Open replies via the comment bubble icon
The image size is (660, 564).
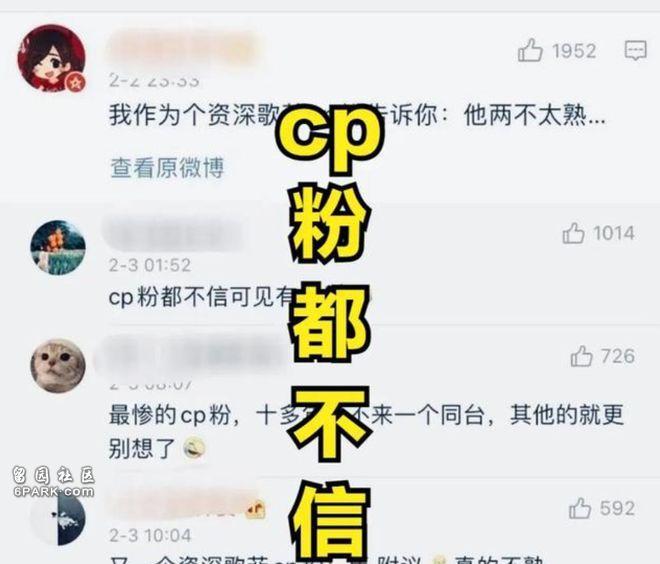point(636,51)
